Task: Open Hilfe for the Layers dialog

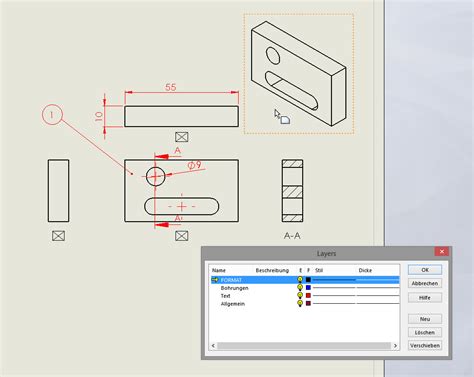Action: tap(425, 298)
